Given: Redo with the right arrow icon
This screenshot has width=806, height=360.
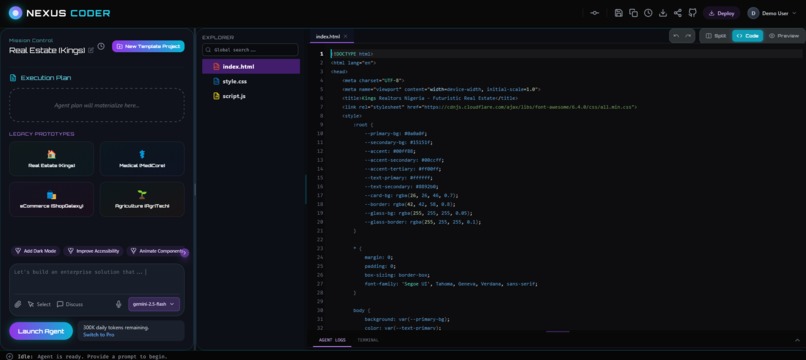Looking at the screenshot, I should [688, 36].
